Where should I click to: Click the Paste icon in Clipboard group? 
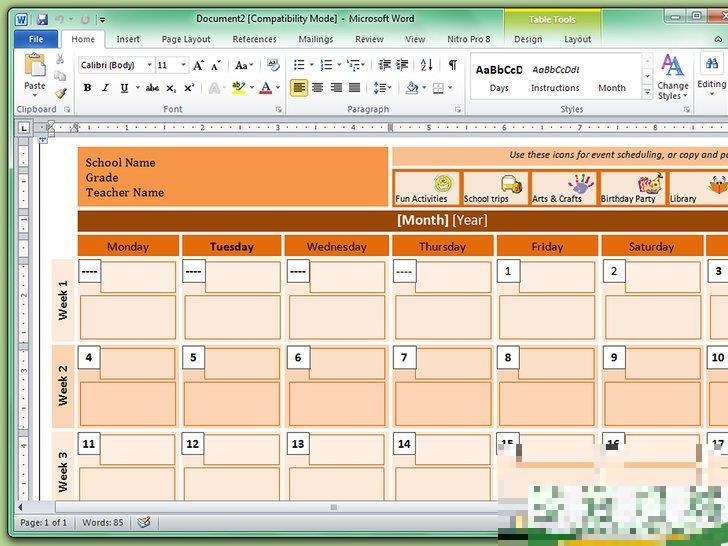click(x=35, y=68)
